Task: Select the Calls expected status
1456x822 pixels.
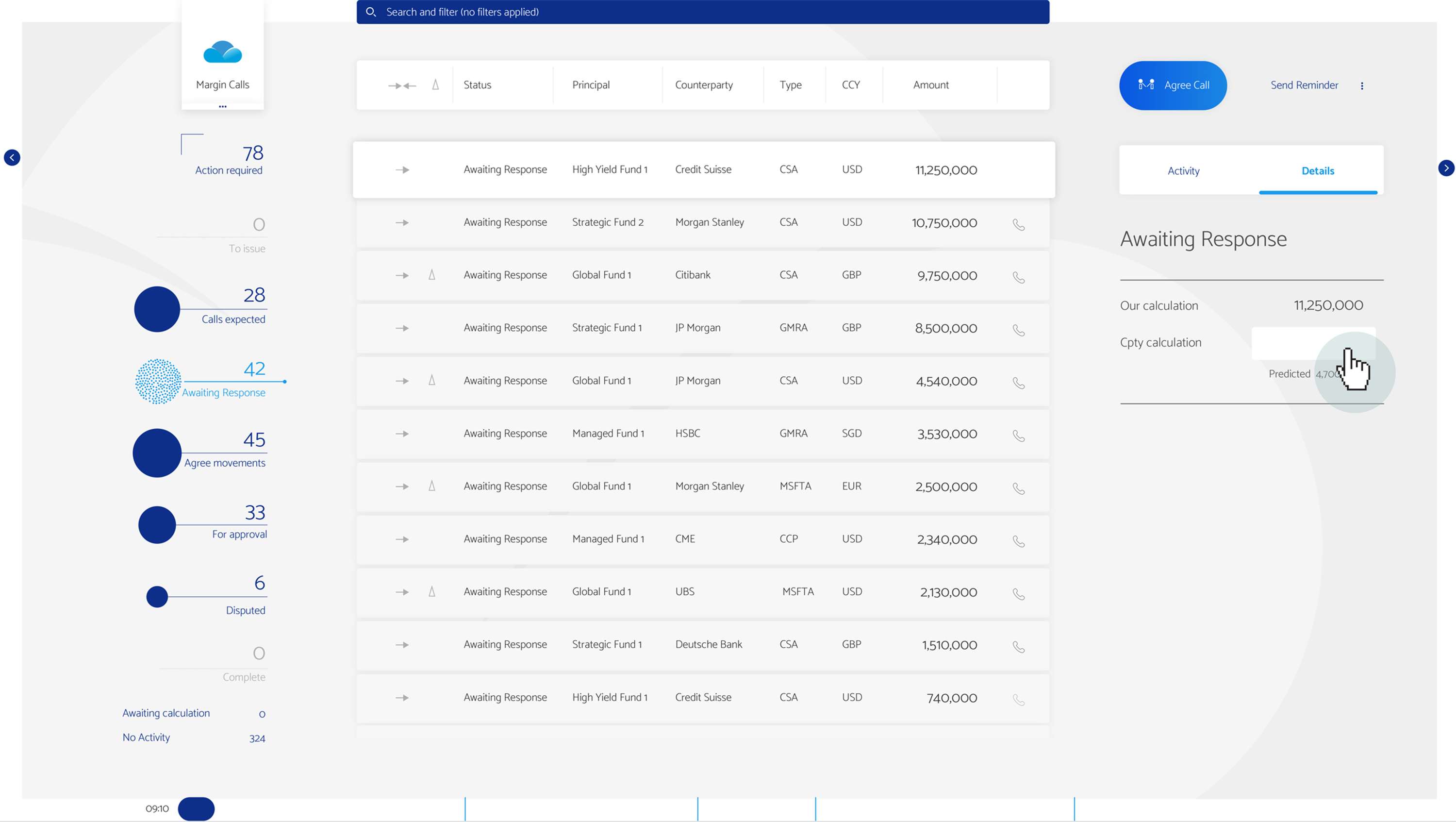Action: [x=233, y=306]
